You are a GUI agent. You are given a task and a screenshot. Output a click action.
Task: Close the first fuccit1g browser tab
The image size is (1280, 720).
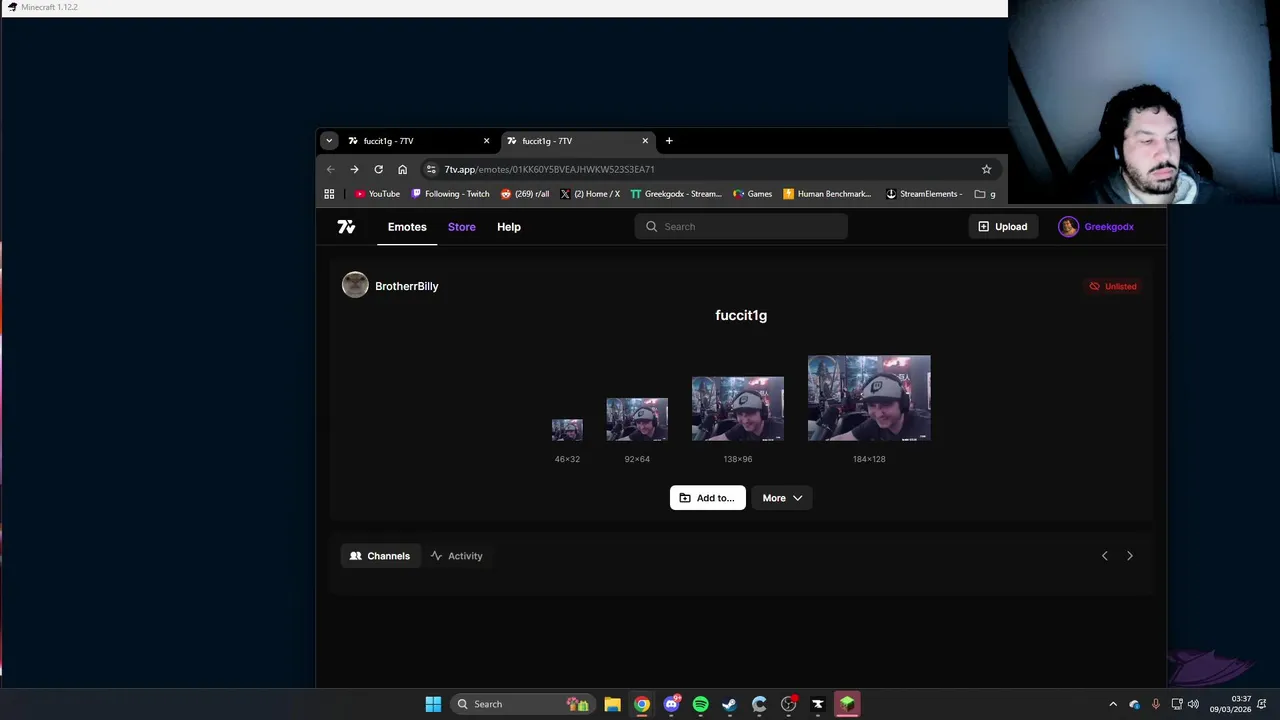point(486,141)
